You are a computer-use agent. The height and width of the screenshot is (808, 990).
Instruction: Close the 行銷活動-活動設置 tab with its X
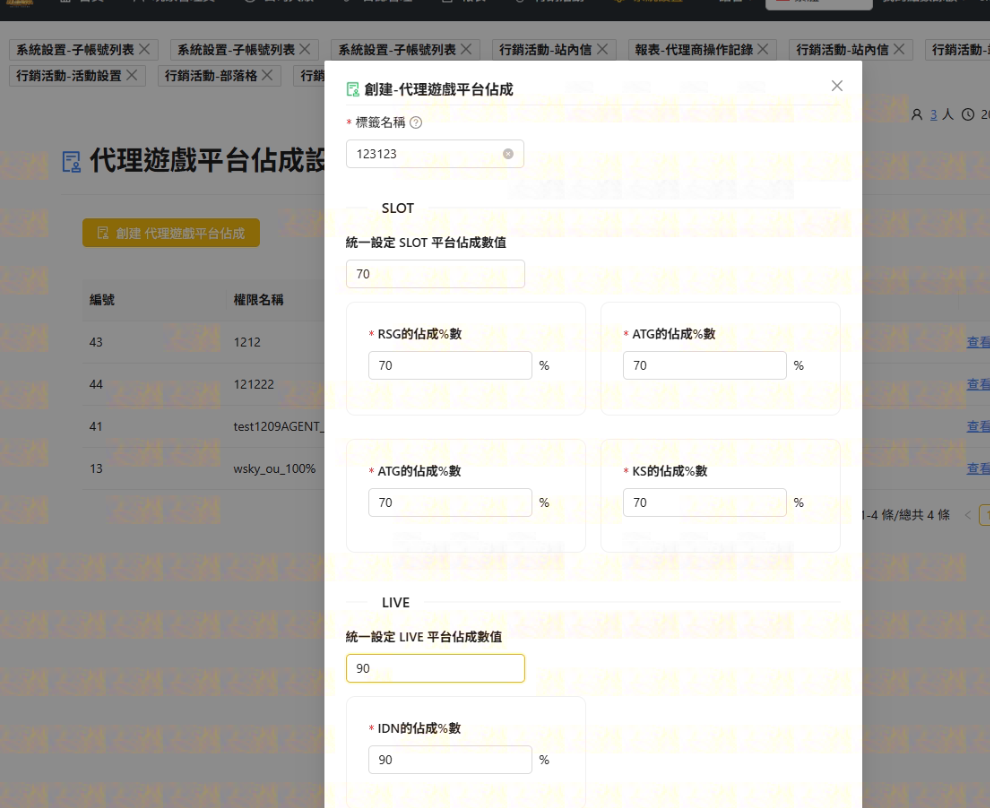[134, 76]
